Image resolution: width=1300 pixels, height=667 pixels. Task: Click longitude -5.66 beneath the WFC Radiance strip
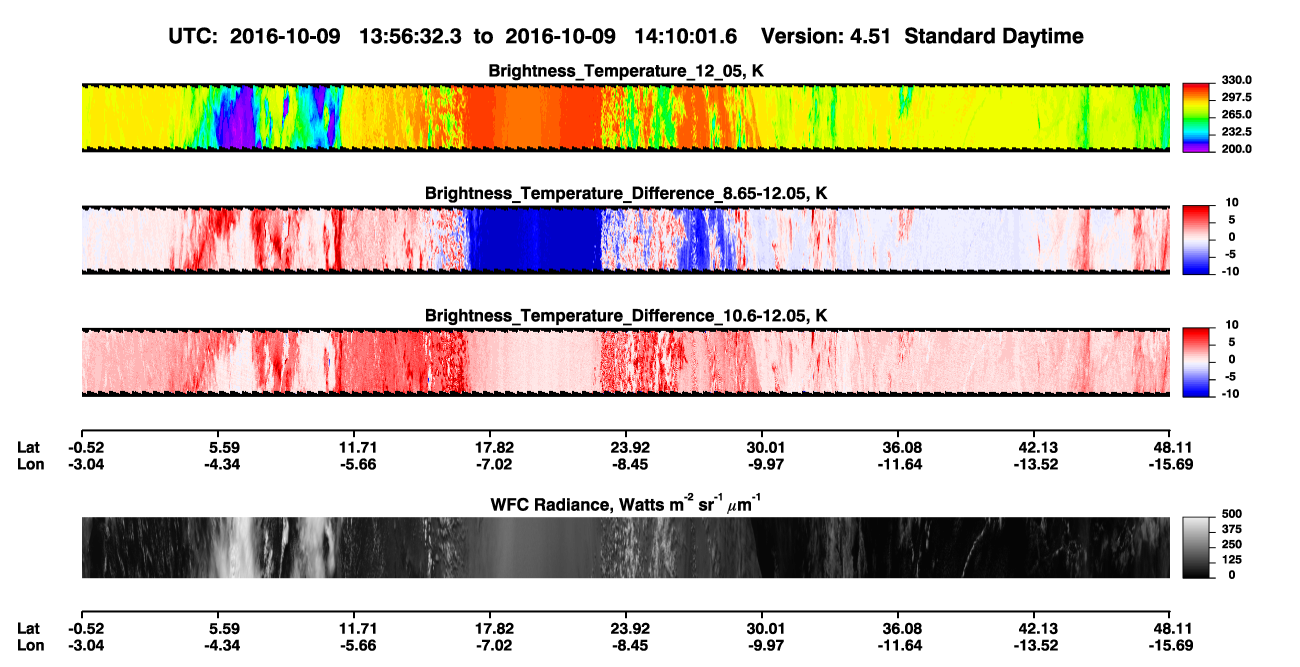pos(357,646)
